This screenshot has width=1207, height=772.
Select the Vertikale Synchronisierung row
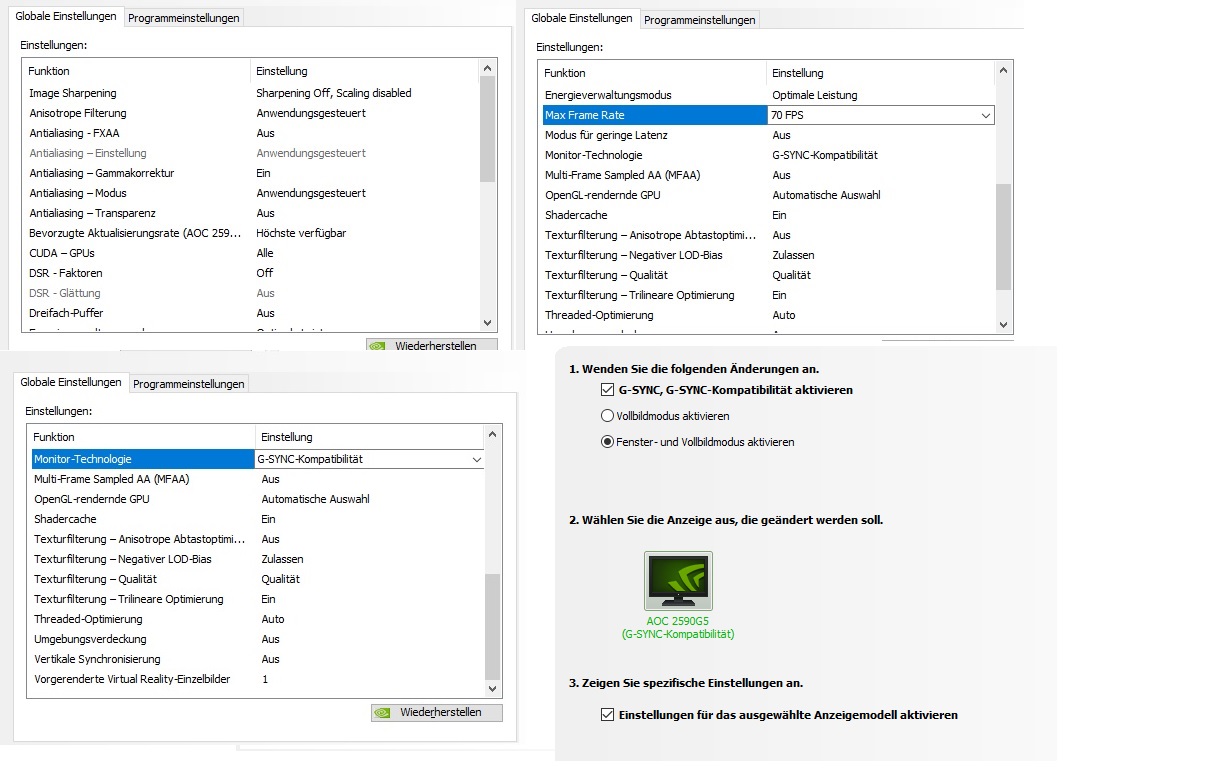(x=256, y=659)
